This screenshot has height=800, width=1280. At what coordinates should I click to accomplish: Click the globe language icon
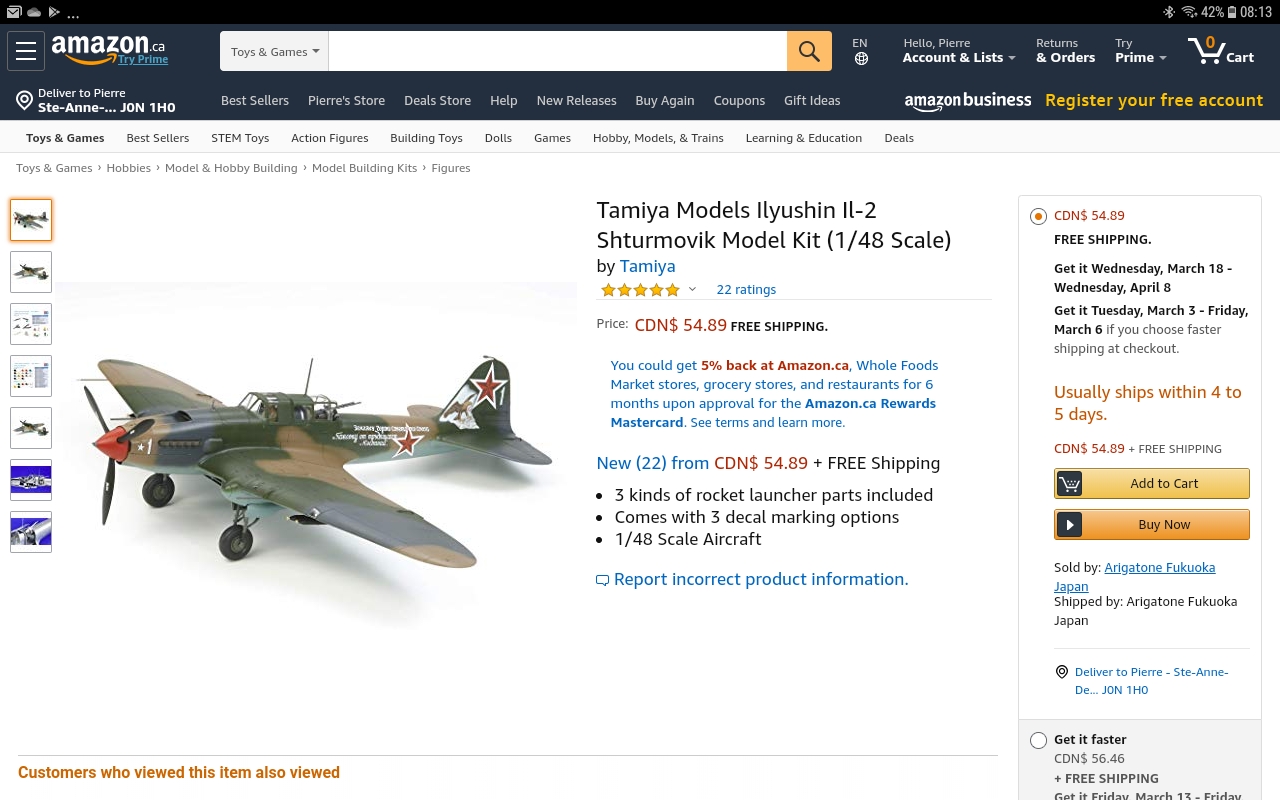point(861,59)
